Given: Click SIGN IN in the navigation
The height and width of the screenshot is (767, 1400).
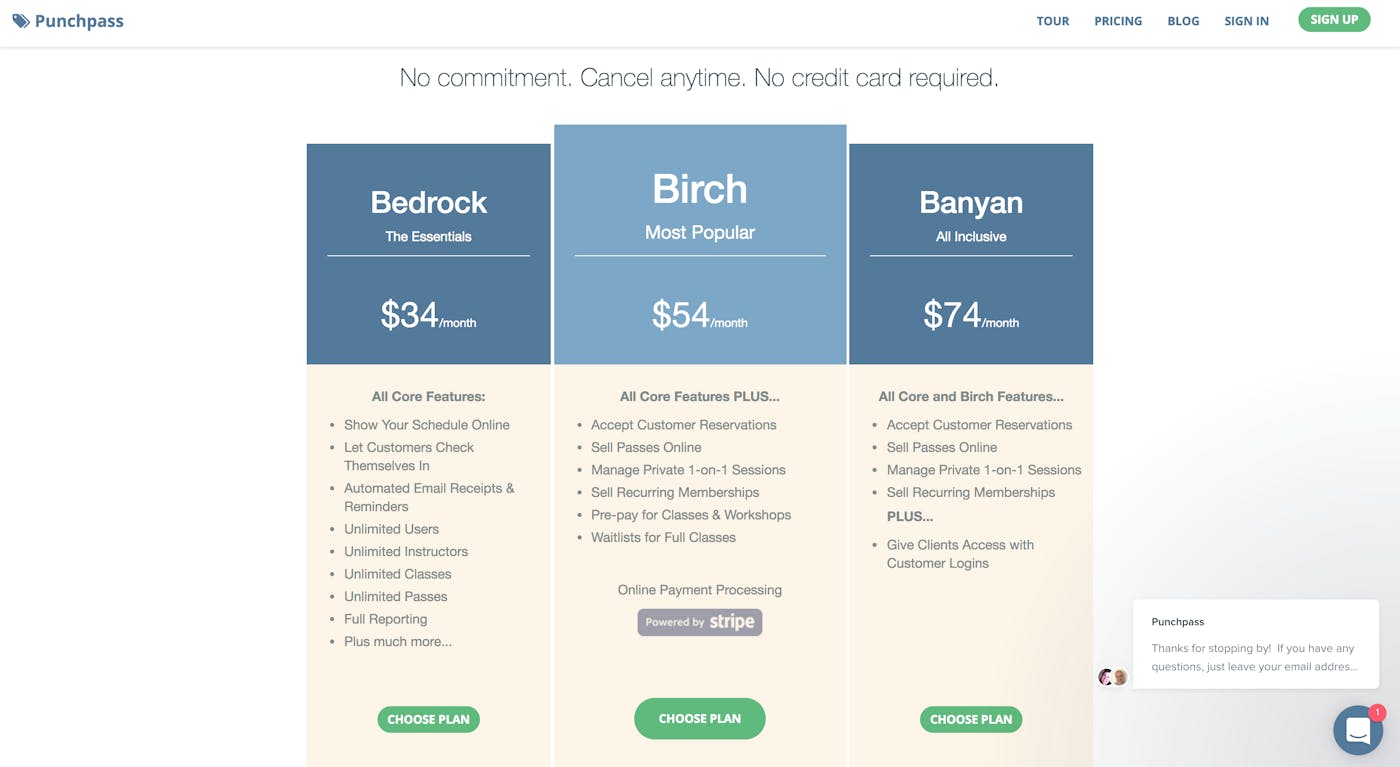Looking at the screenshot, I should coord(1246,20).
